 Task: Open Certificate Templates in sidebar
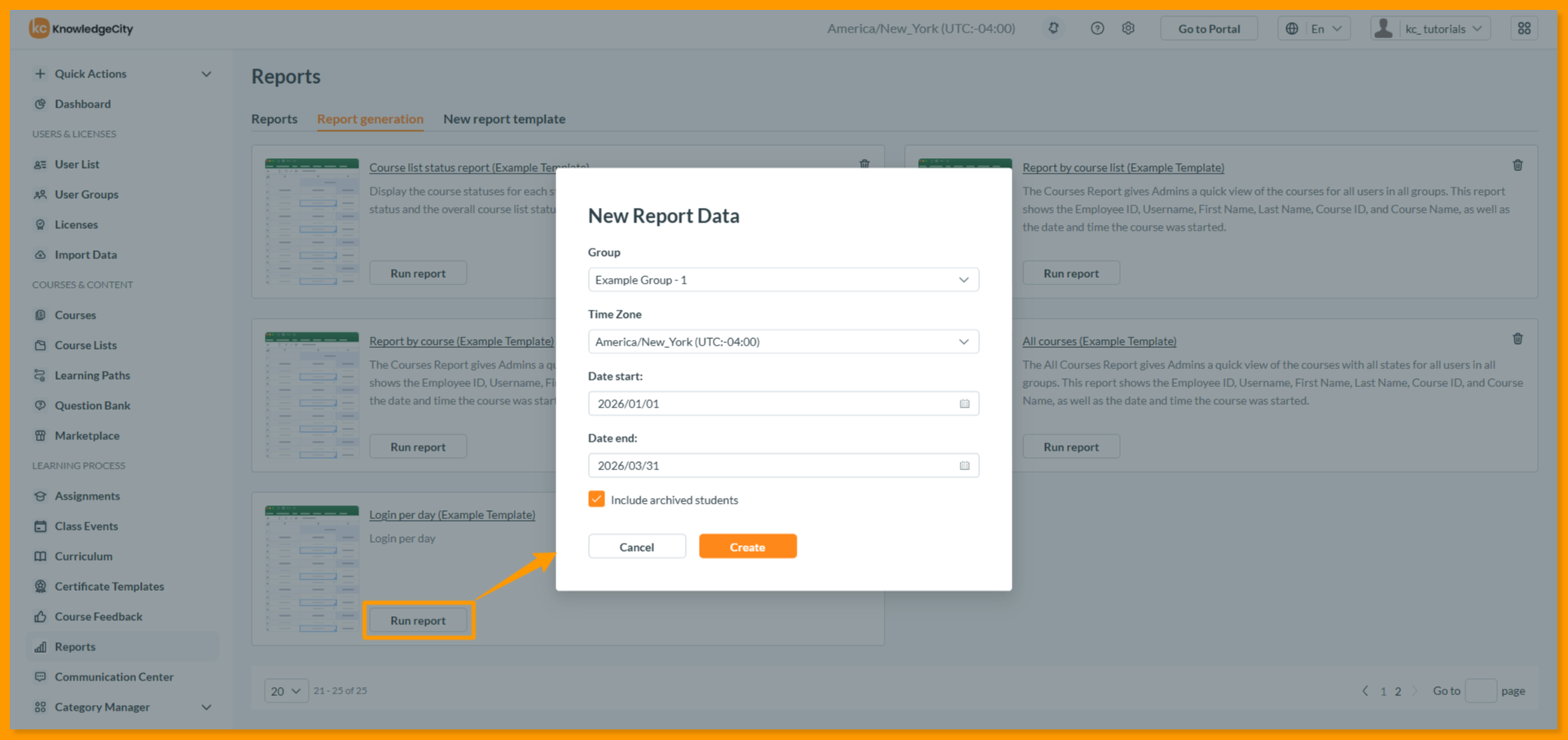pos(109,587)
